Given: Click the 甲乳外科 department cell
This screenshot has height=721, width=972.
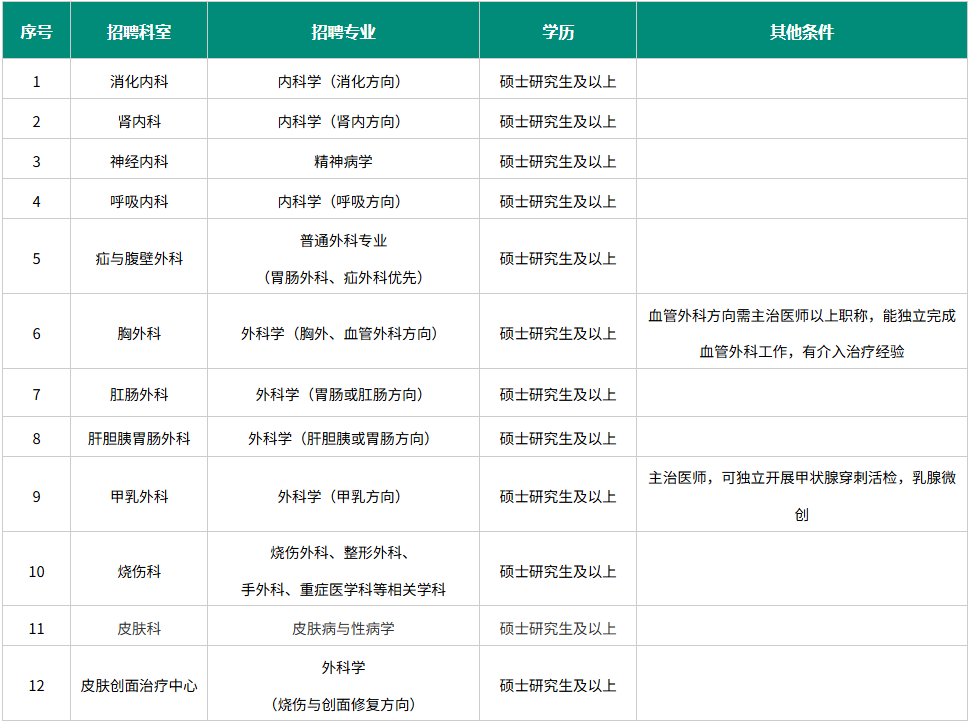Looking at the screenshot, I should (139, 496).
